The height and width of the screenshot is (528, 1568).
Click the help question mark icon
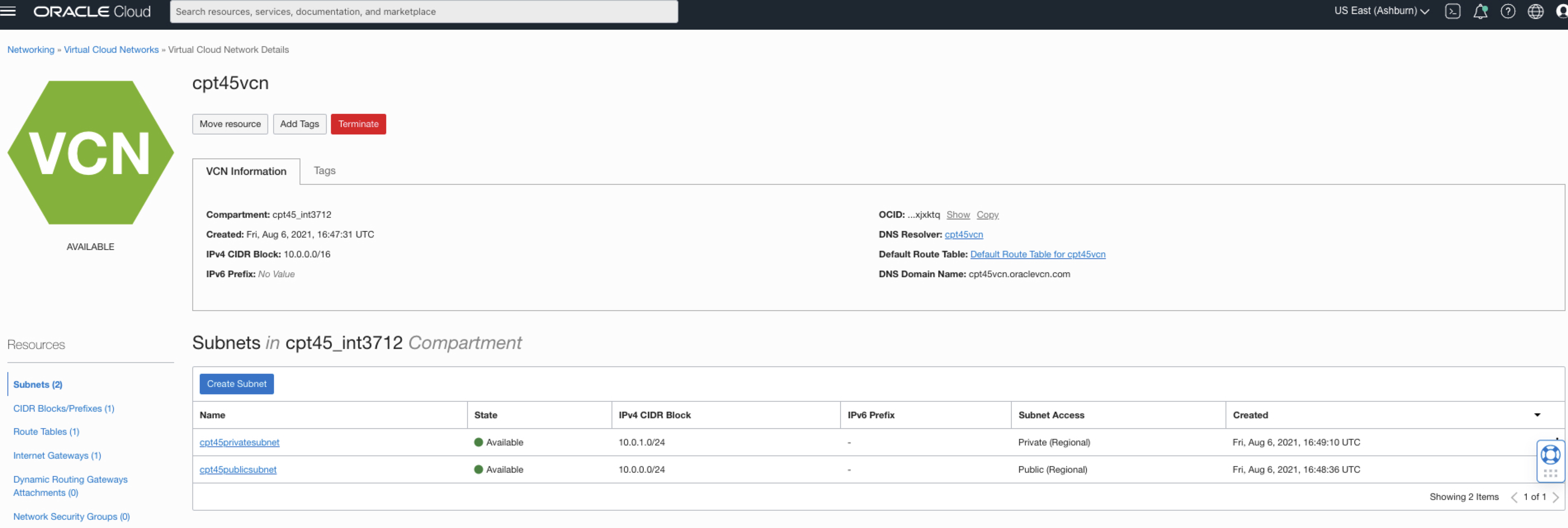1507,11
